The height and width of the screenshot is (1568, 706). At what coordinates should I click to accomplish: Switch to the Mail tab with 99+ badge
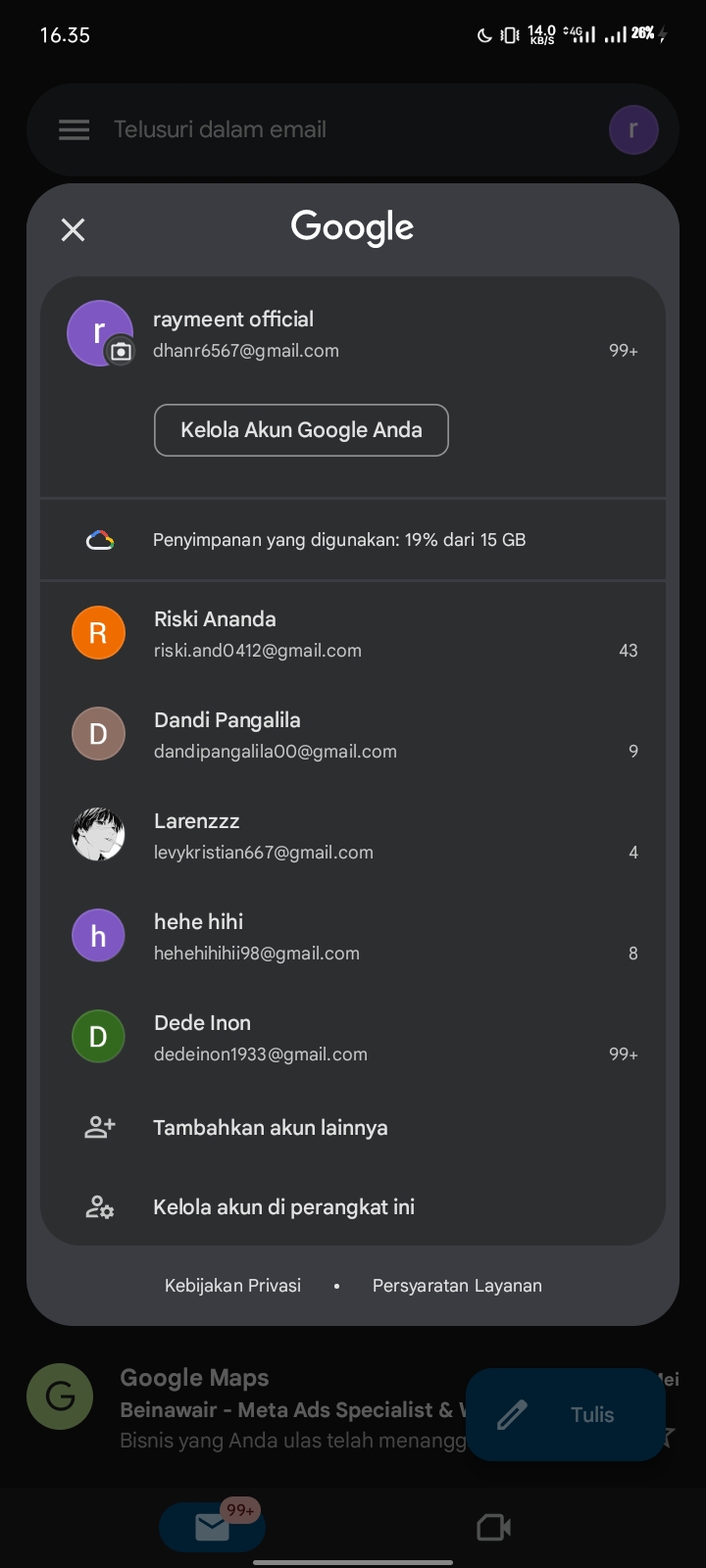point(213,1527)
